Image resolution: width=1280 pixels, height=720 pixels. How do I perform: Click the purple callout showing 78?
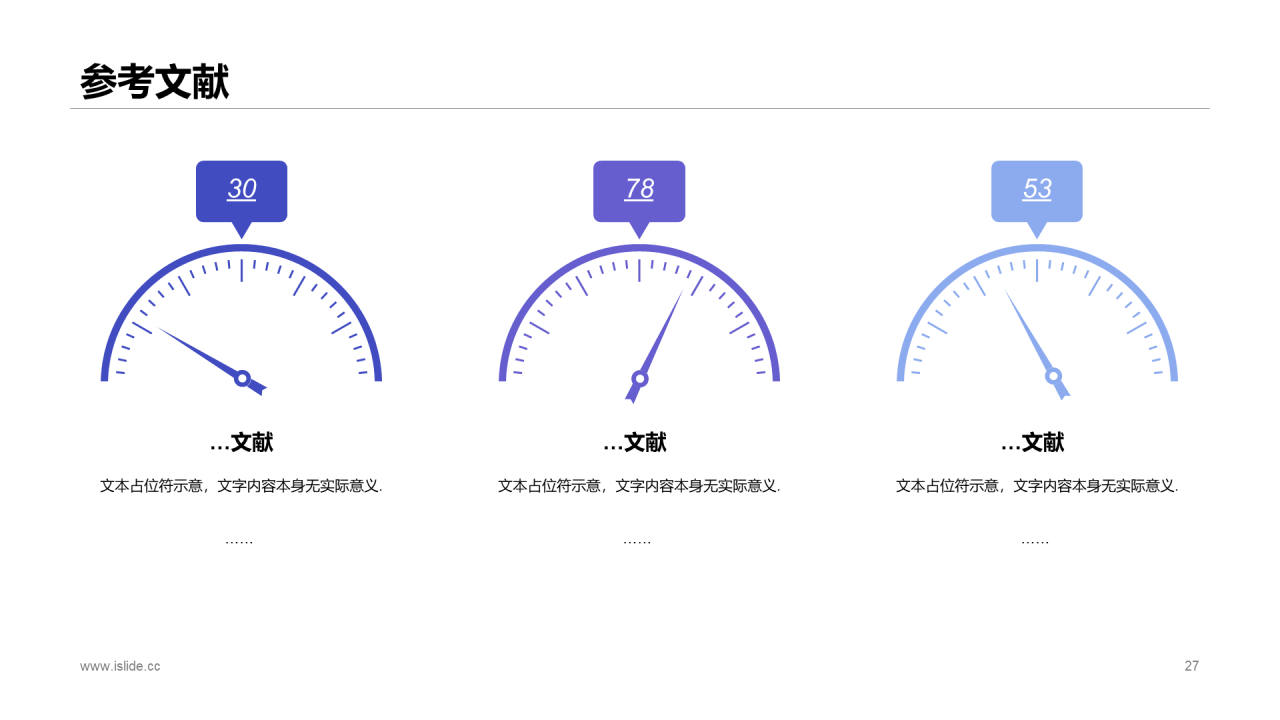pyautogui.click(x=639, y=198)
